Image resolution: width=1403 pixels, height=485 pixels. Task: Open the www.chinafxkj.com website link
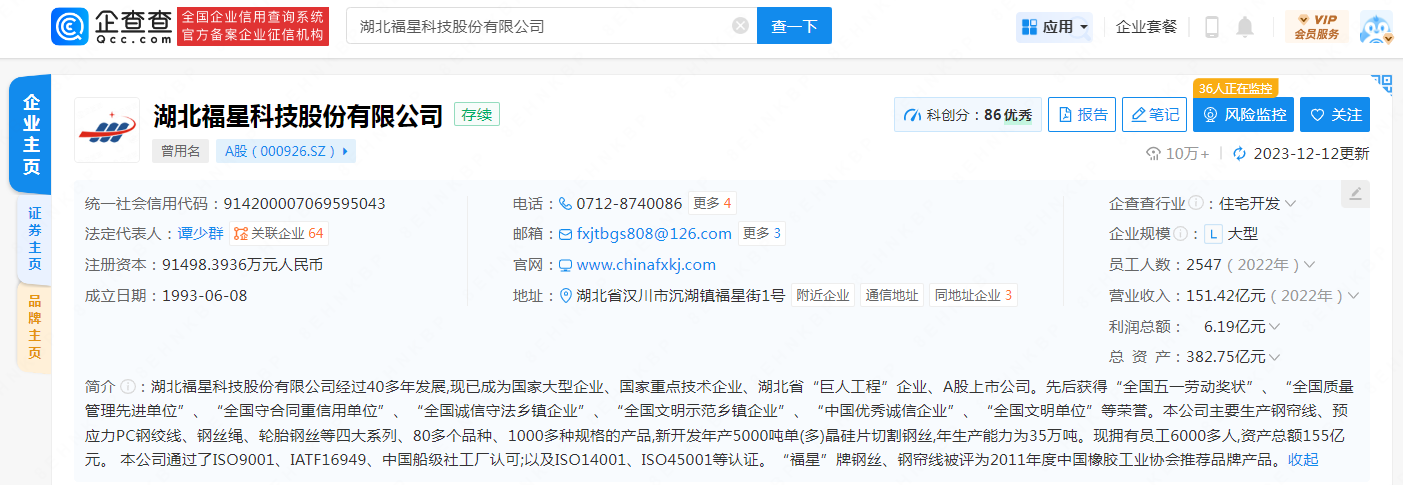[646, 265]
